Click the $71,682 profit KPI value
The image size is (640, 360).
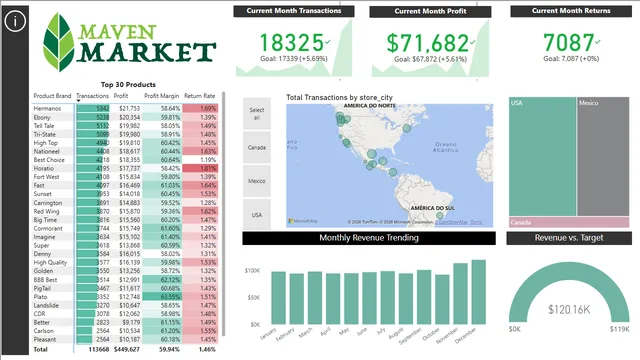click(427, 43)
